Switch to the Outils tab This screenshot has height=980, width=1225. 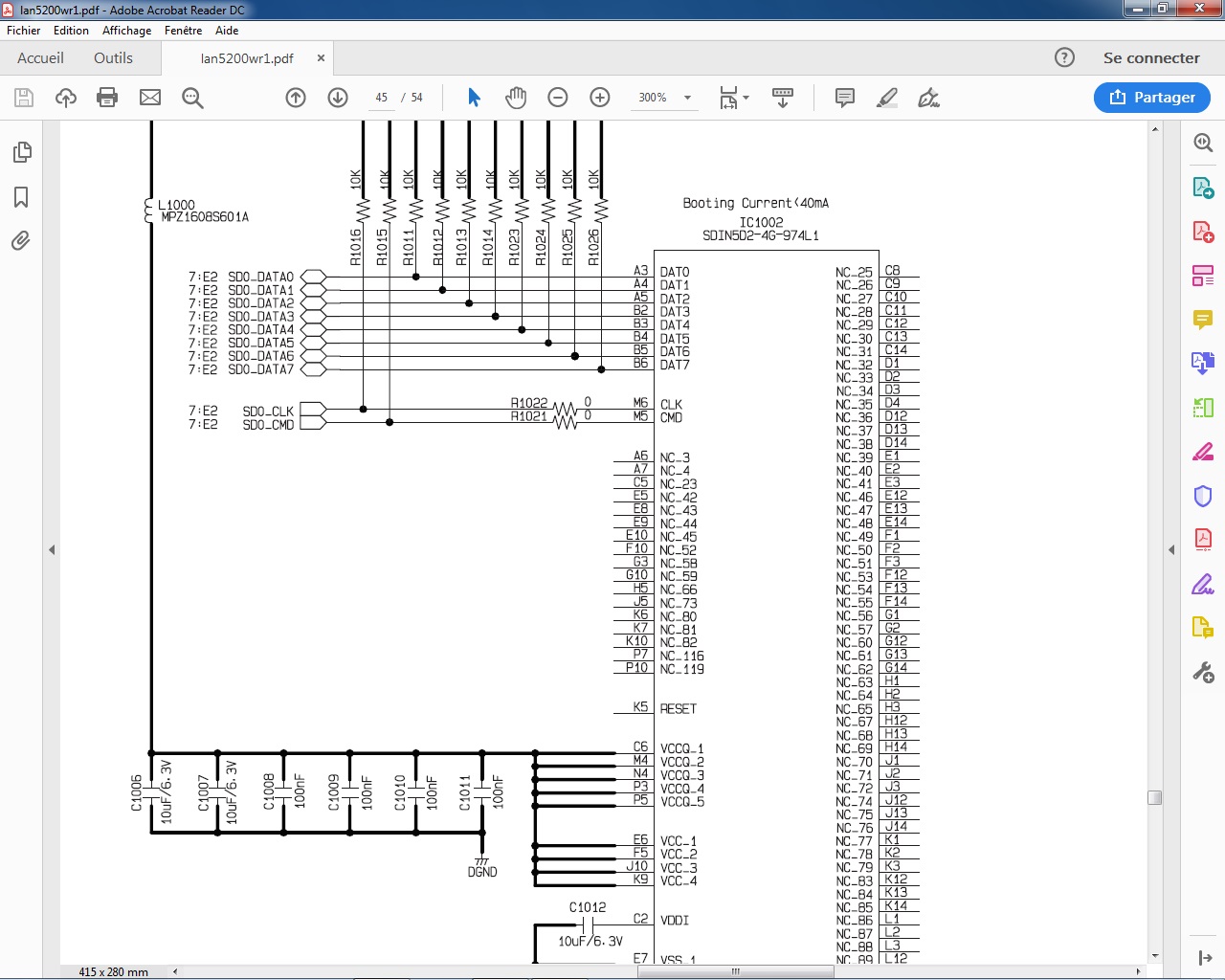[x=113, y=57]
